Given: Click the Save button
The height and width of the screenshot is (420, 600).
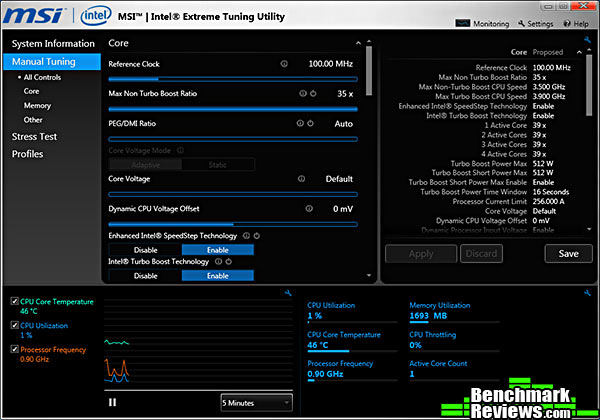Looking at the screenshot, I should 569,254.
